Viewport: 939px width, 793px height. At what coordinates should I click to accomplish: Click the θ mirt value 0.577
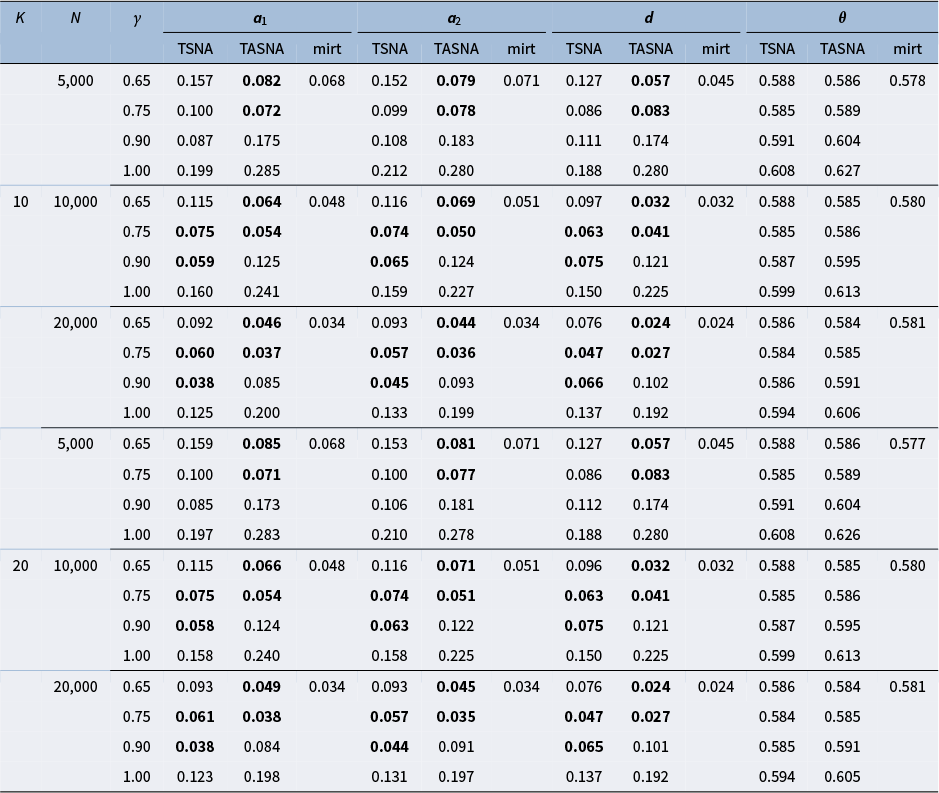click(907, 444)
